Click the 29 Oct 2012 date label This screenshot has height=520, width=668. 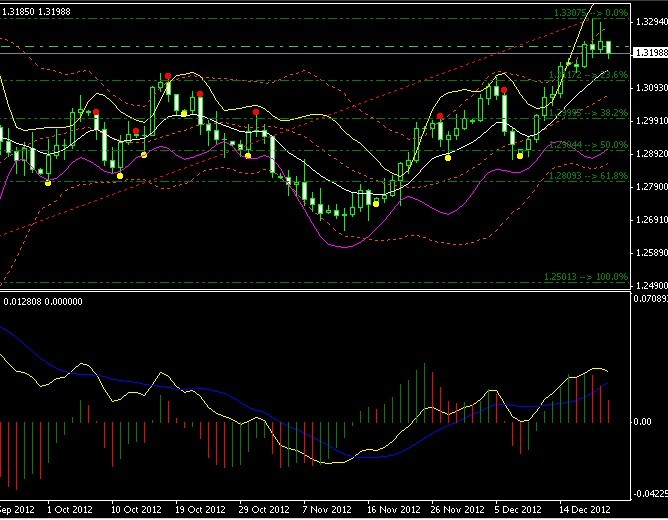click(264, 509)
